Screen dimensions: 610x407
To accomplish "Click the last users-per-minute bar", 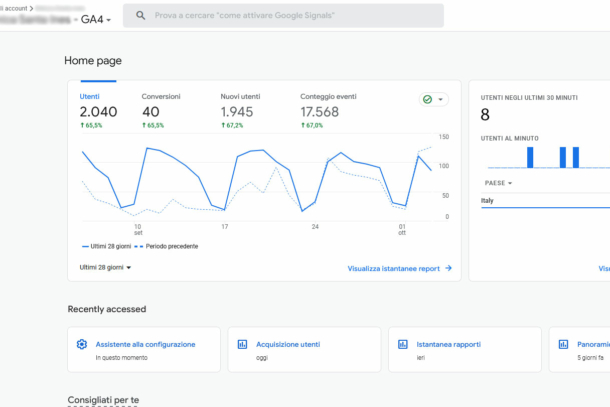I will point(576,158).
